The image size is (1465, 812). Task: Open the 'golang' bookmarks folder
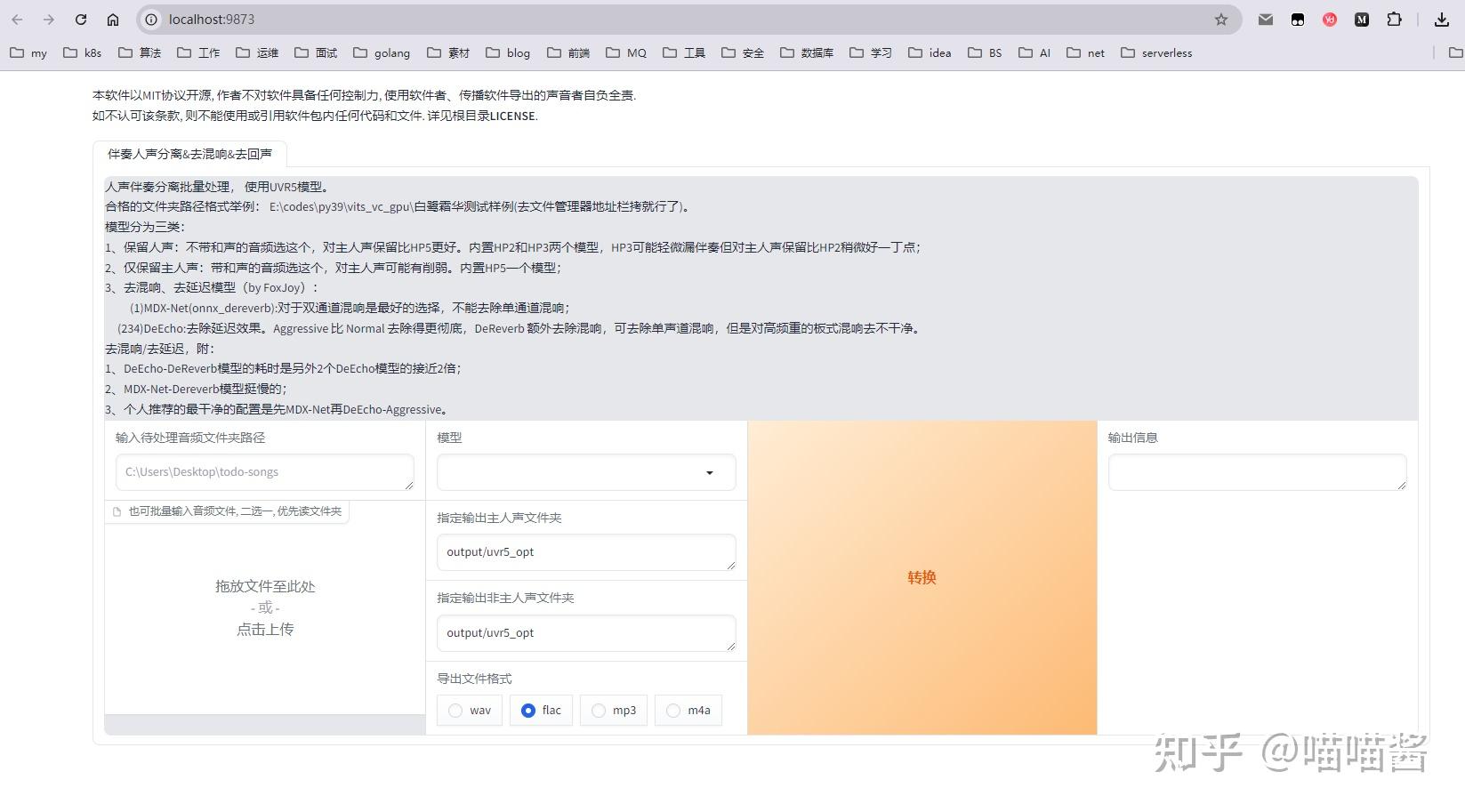click(382, 52)
